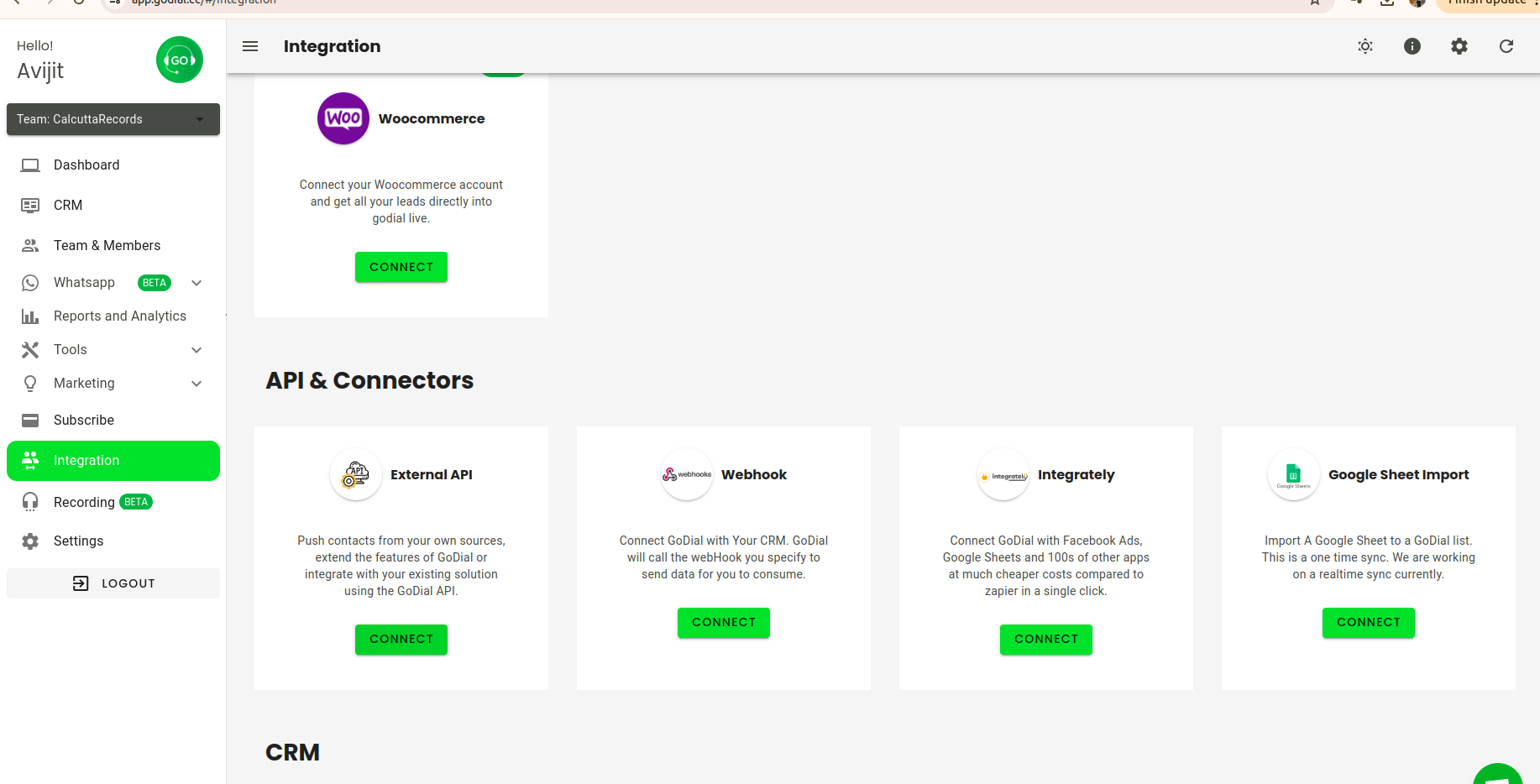
Task: Click the GoDial logo avatar
Action: (x=180, y=60)
